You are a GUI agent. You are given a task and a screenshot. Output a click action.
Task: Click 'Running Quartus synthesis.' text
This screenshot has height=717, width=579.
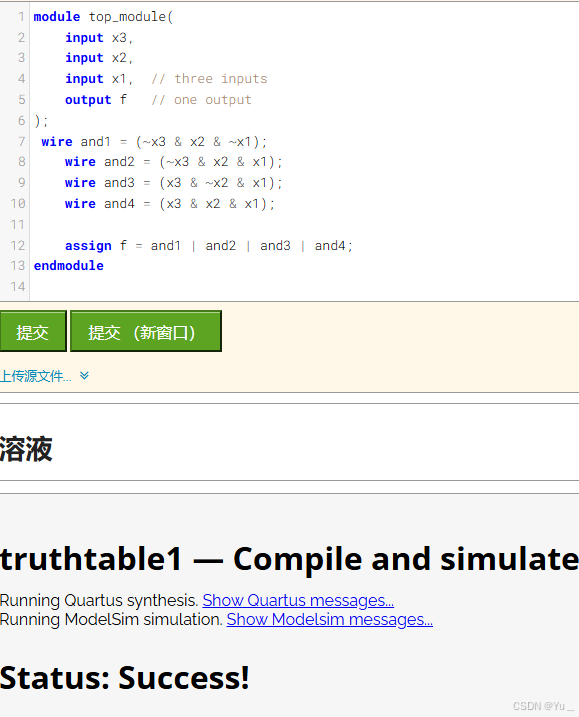(x=99, y=600)
